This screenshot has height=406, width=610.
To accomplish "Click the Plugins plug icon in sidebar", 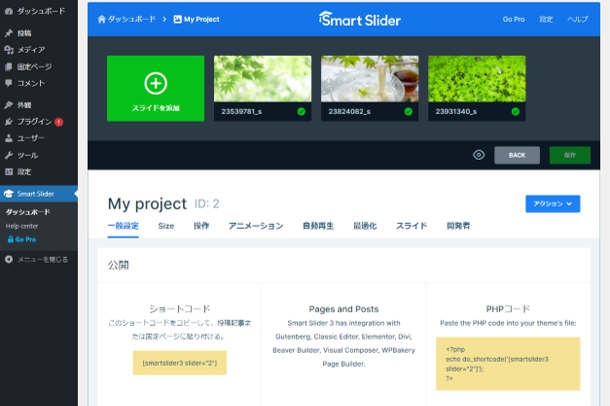I will [x=9, y=122].
